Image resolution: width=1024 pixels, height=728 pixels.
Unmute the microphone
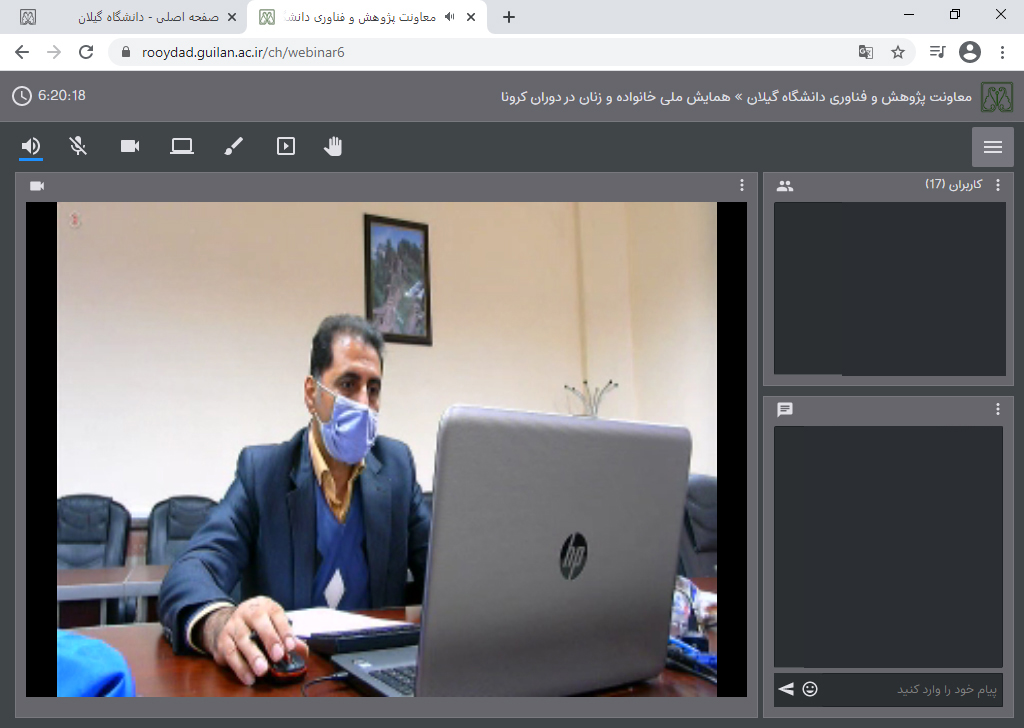point(78,147)
